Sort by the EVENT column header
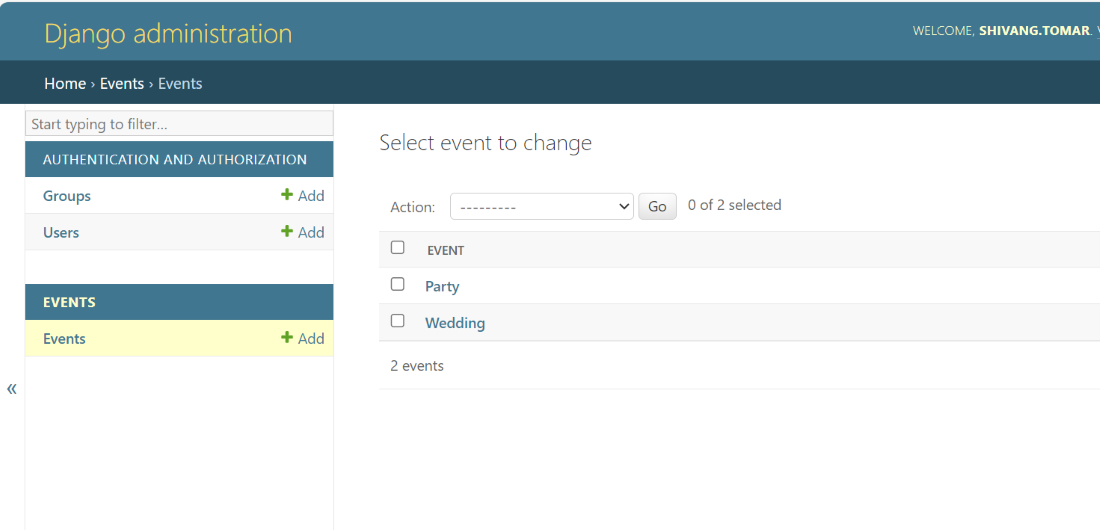 (446, 251)
